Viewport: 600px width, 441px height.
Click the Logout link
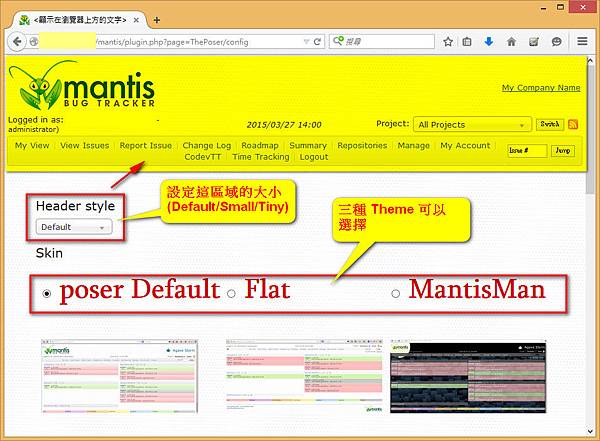click(314, 157)
